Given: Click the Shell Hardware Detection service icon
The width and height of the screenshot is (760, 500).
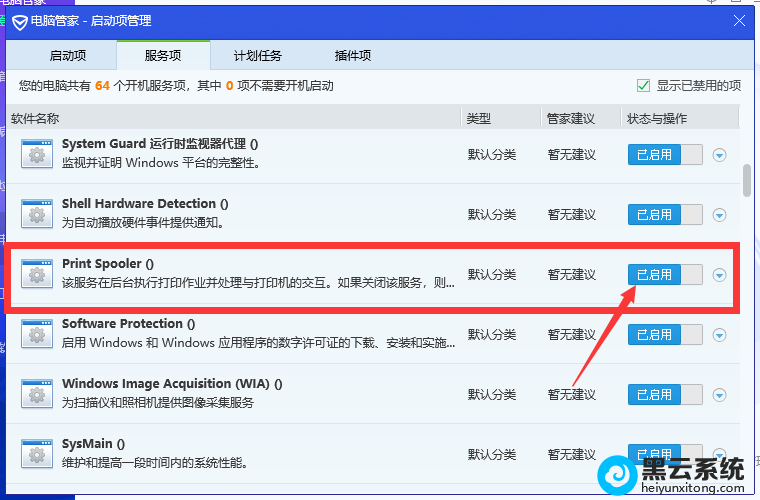Looking at the screenshot, I should [37, 214].
